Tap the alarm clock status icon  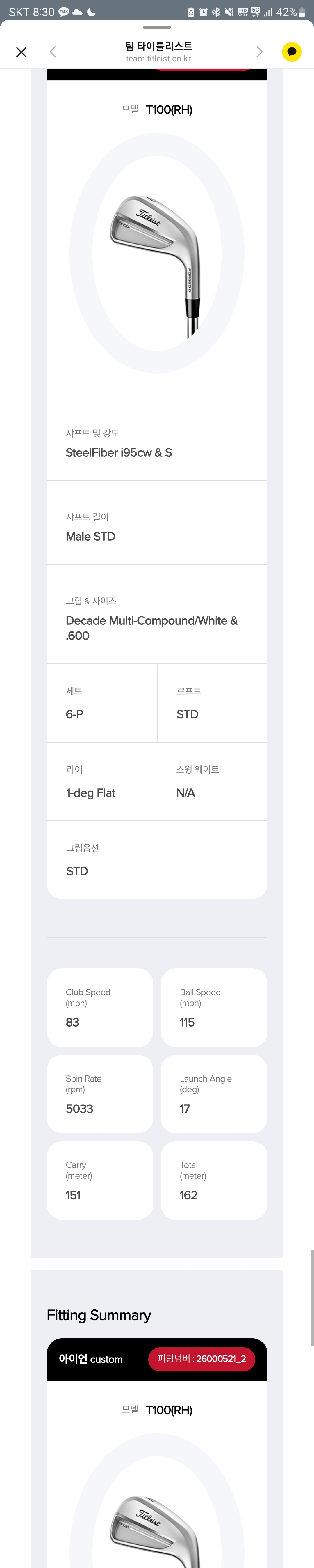point(204,12)
